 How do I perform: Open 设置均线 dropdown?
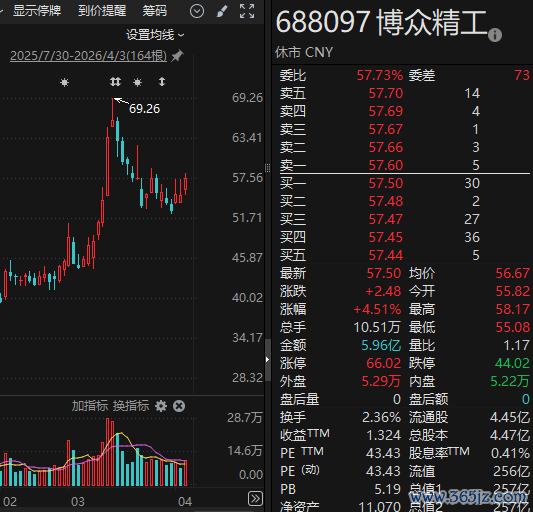(155, 35)
